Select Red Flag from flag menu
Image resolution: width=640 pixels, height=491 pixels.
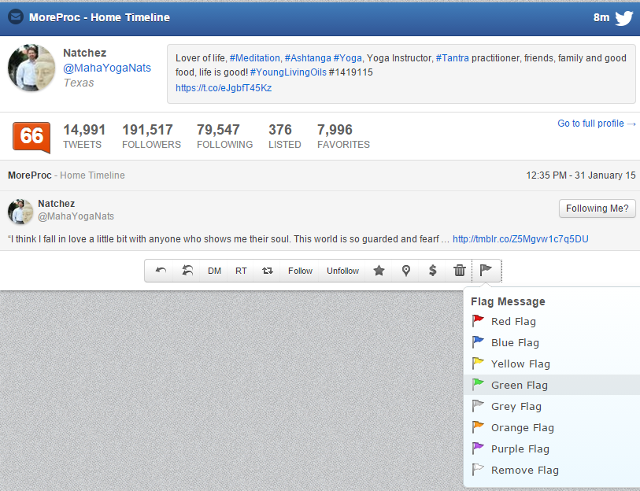(552, 322)
